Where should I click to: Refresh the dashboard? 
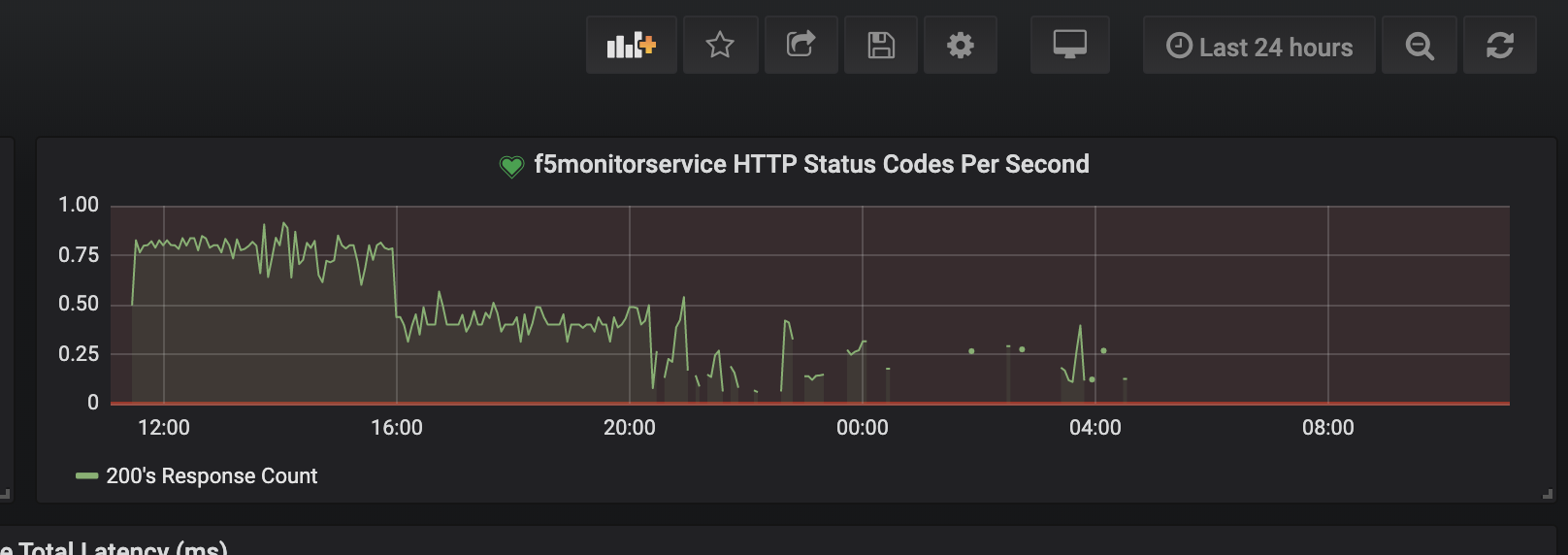click(1500, 45)
